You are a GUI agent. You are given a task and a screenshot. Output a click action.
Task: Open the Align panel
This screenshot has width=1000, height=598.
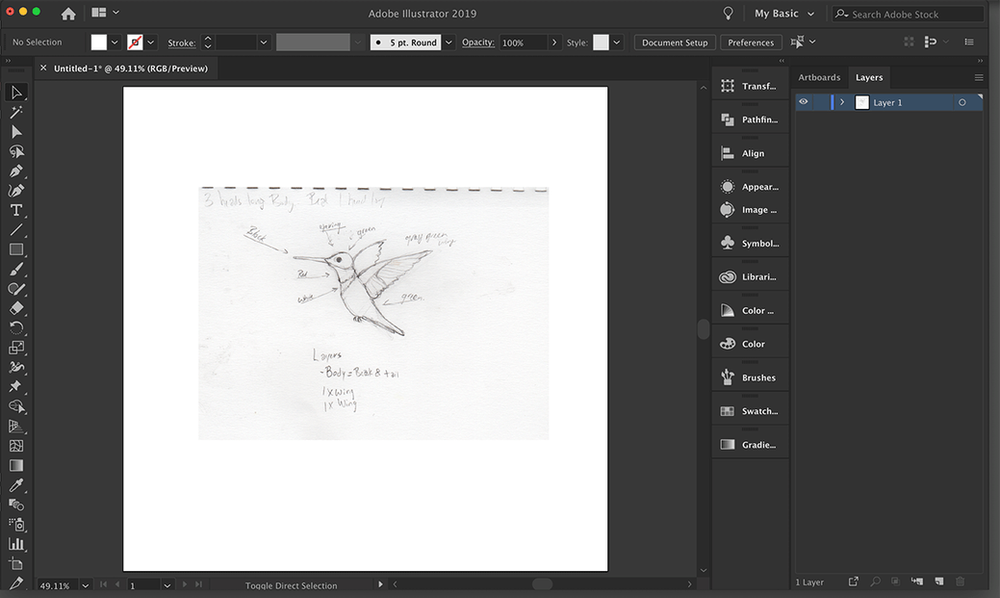[750, 153]
